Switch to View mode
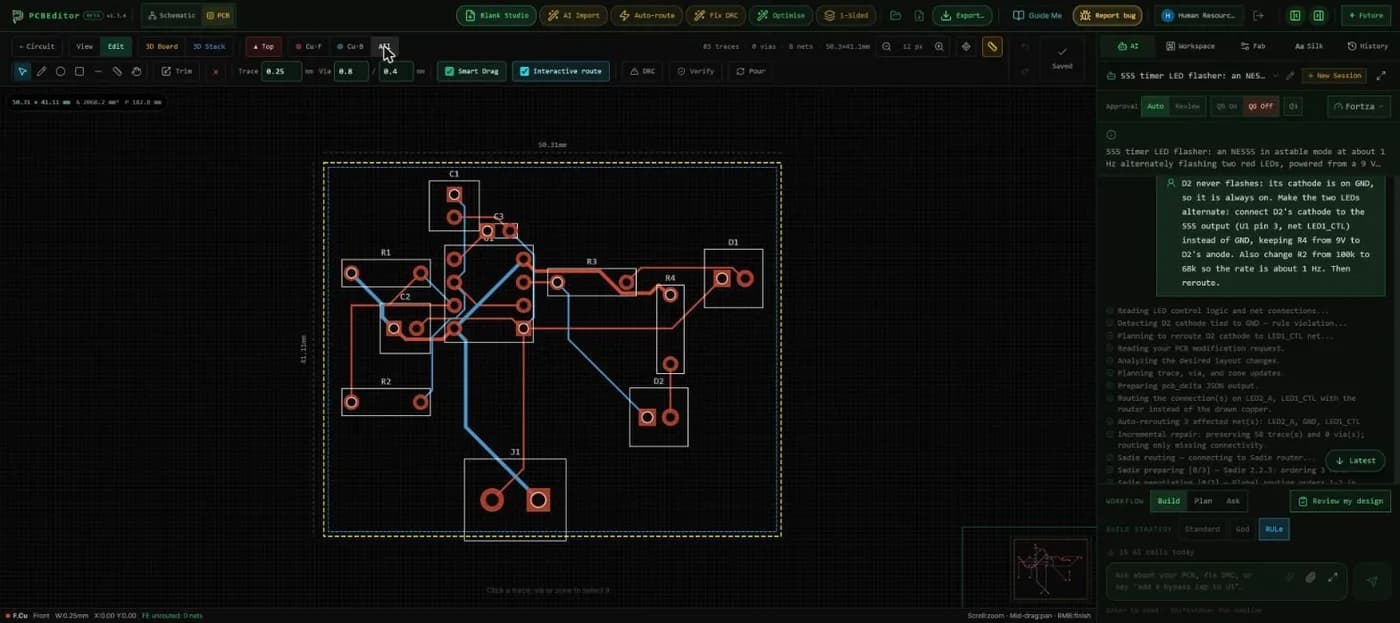The height and width of the screenshot is (623, 1400). 85,46
